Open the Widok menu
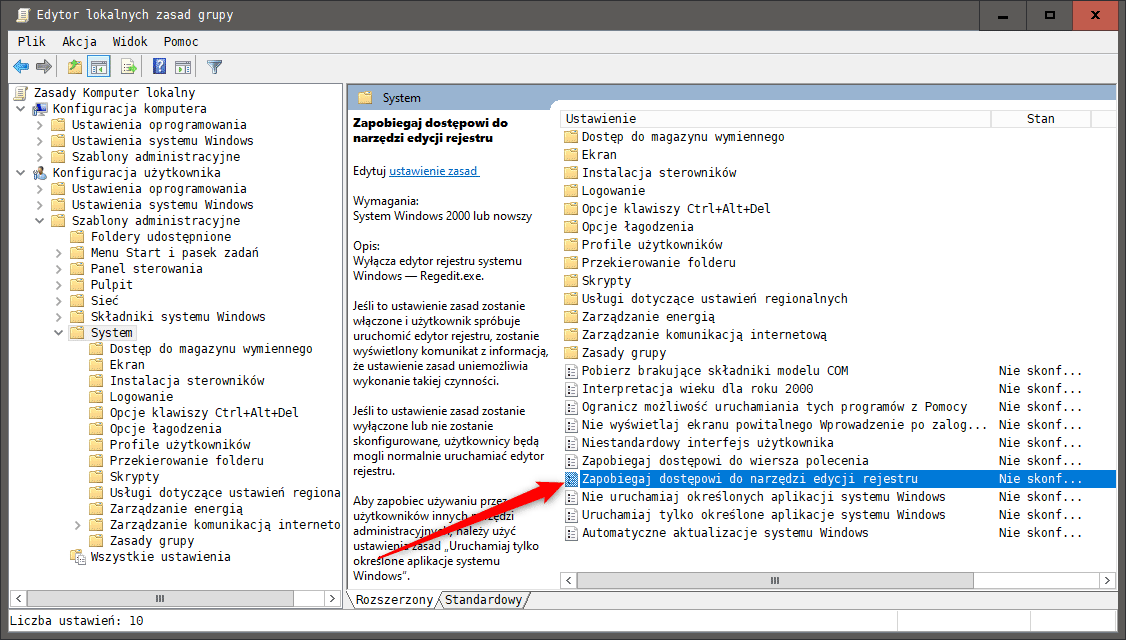Screen dimensions: 1126x640 coord(130,42)
